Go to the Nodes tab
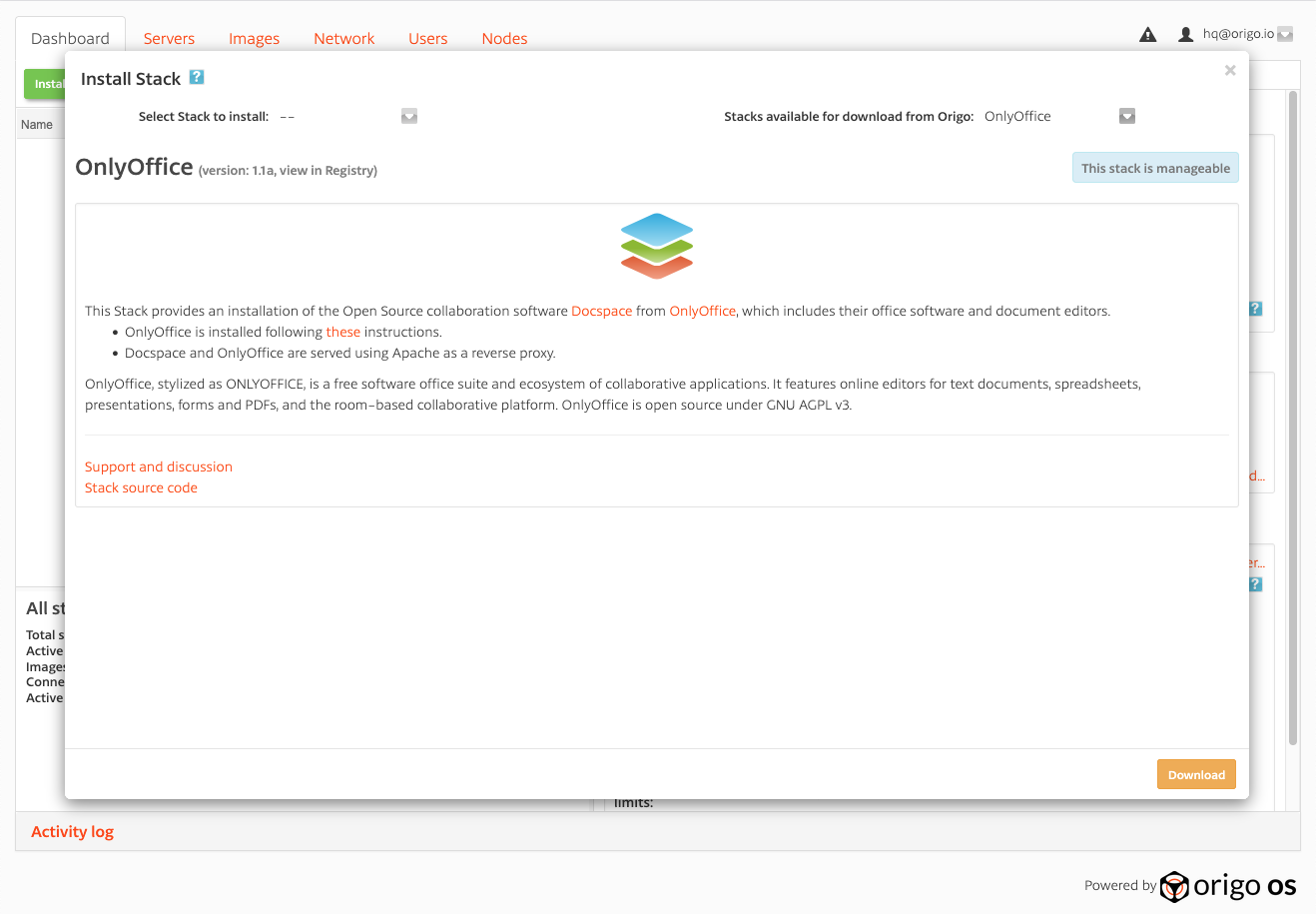 [504, 39]
